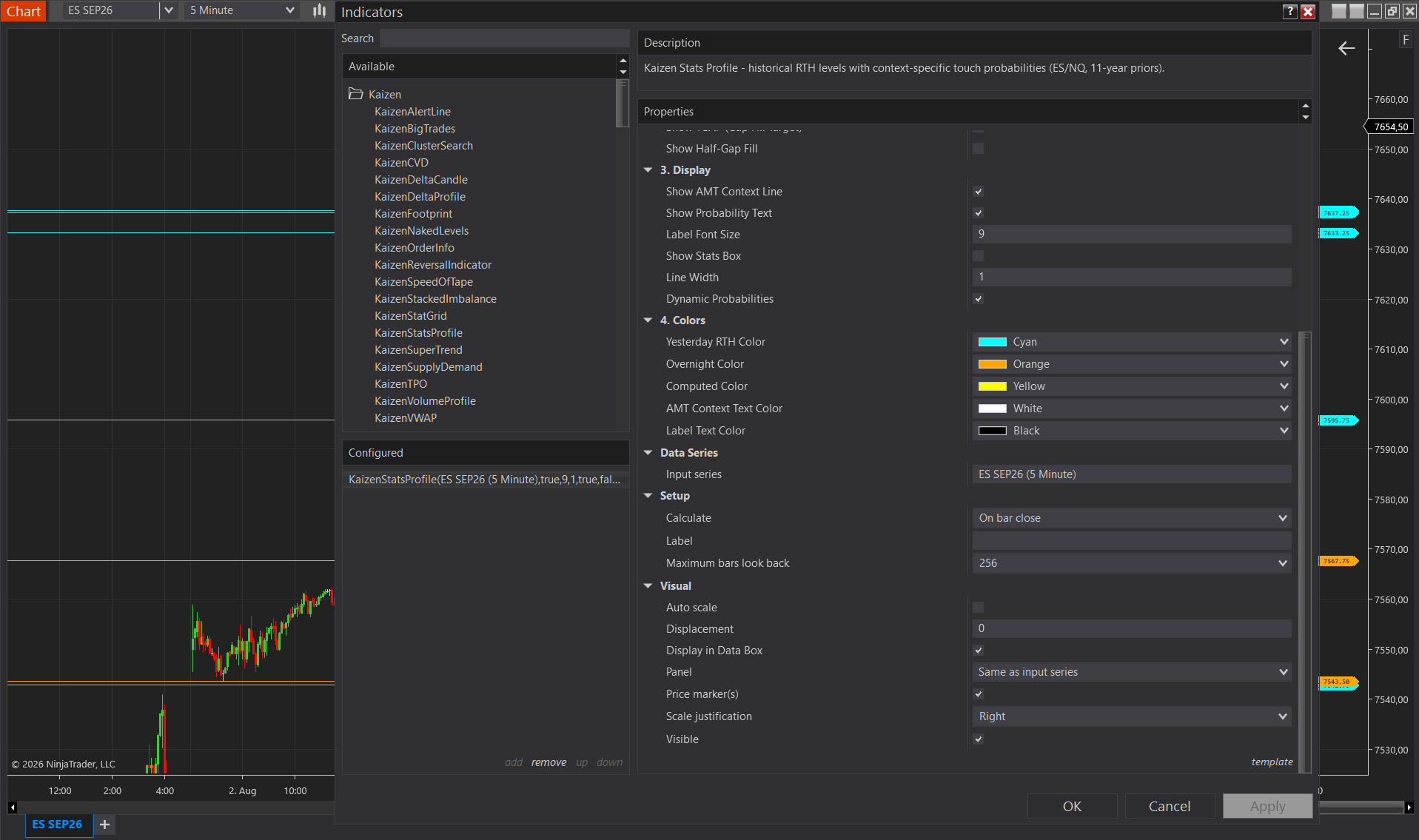Click the Chart tab label

(x=24, y=11)
